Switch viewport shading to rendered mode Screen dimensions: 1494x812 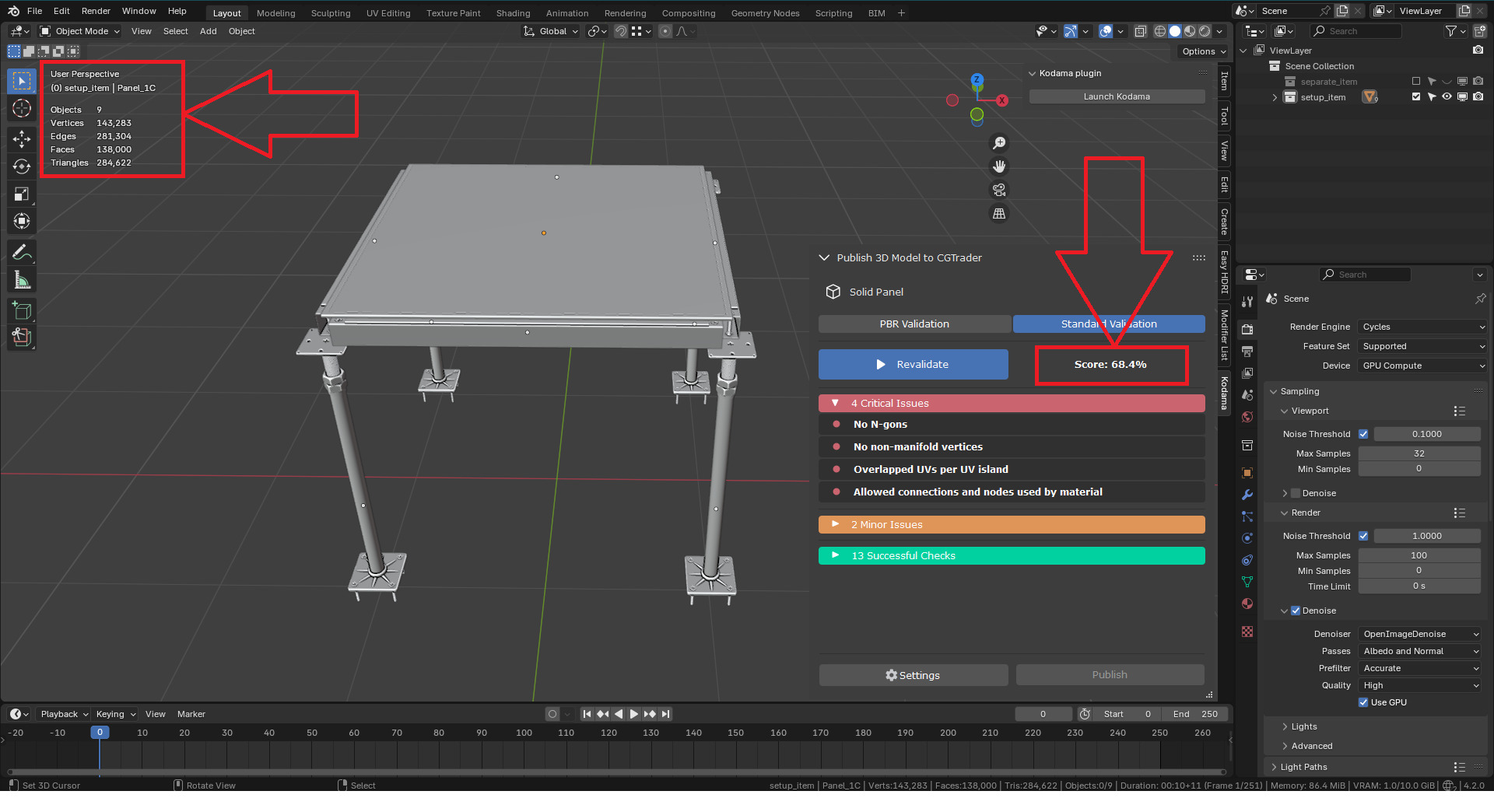tap(1205, 31)
